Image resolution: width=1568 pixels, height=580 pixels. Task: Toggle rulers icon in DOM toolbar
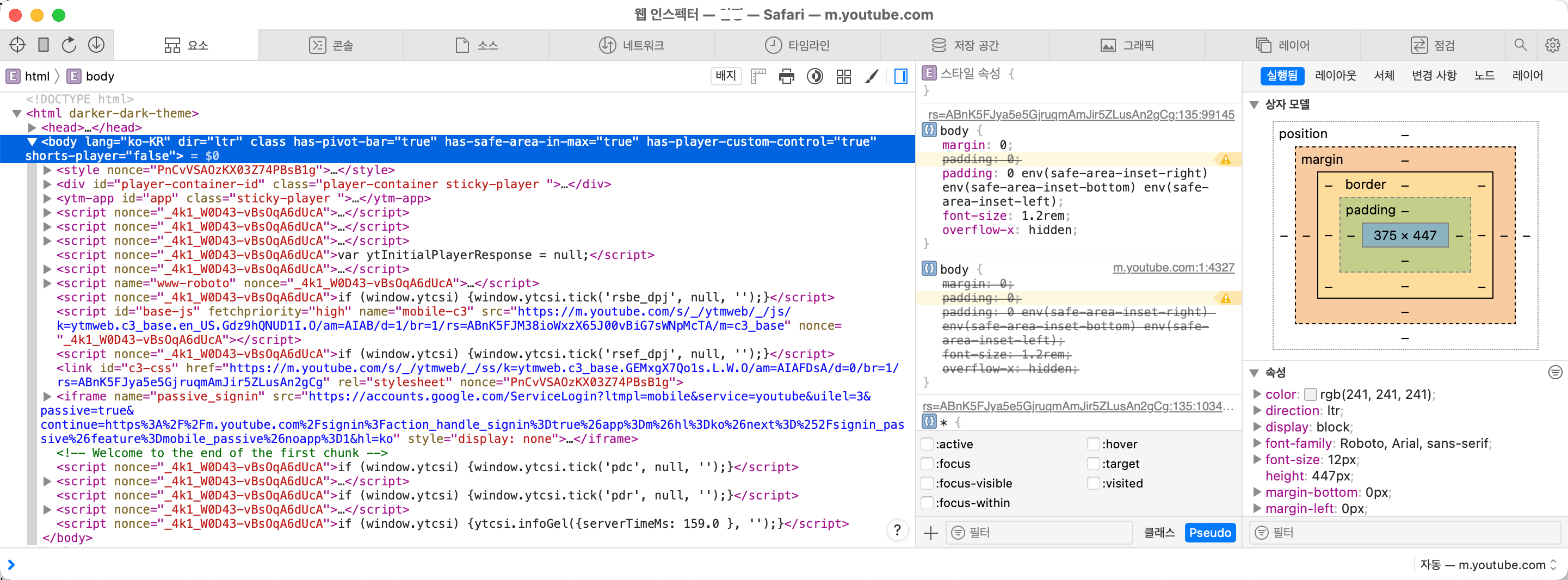(x=758, y=76)
